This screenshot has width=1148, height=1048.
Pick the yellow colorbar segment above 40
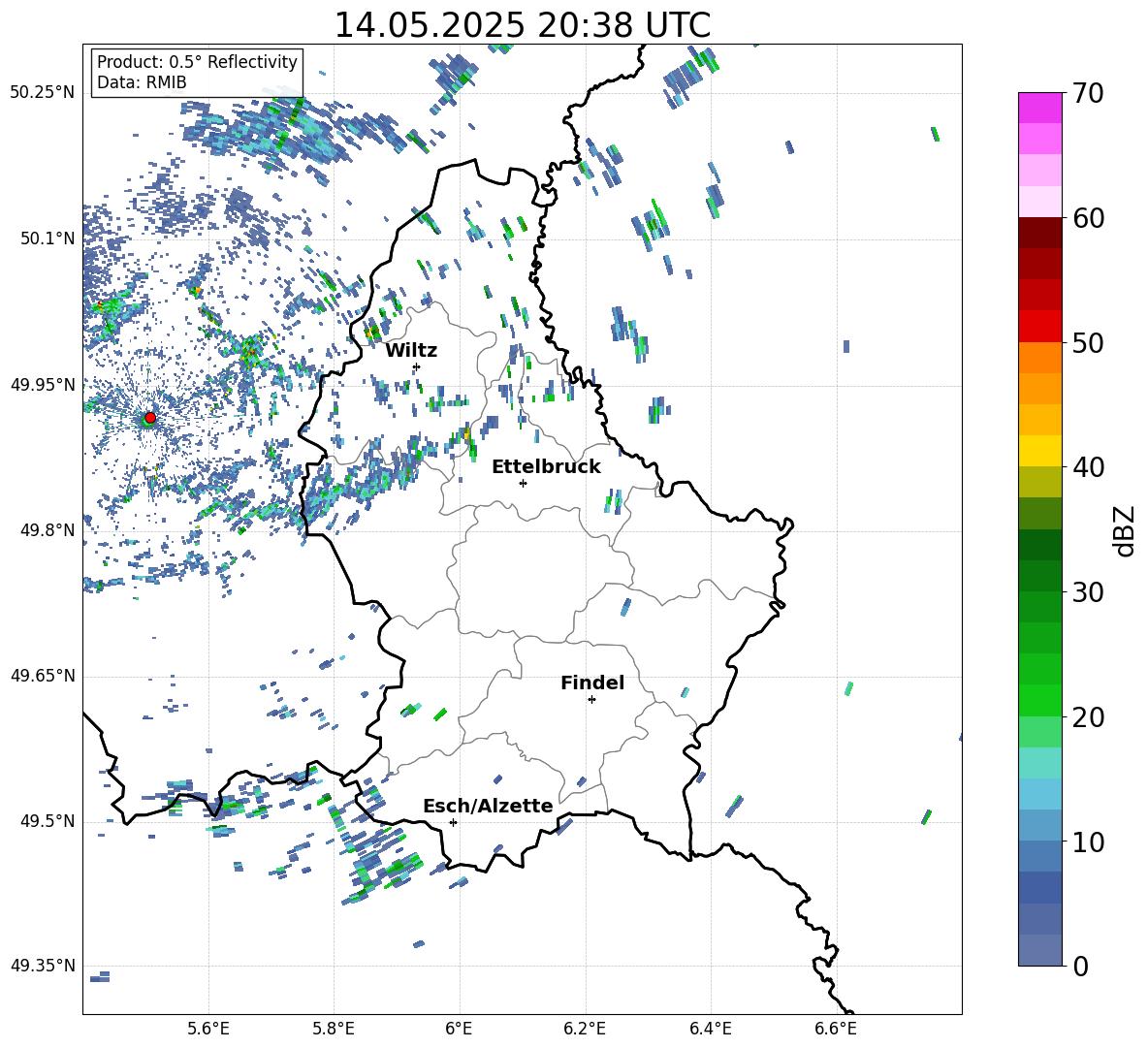point(1040,451)
